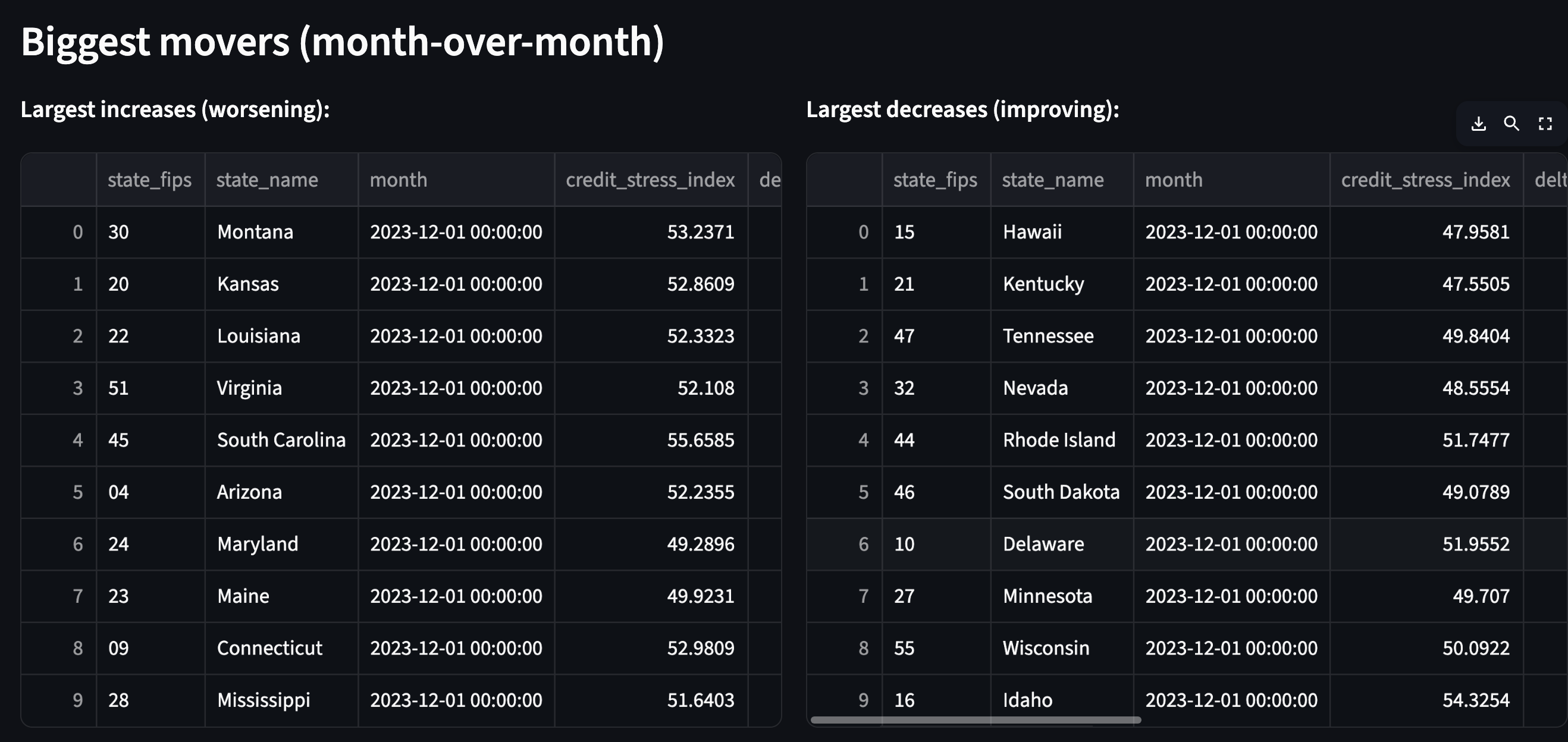Download the decreases table data

(x=1478, y=124)
